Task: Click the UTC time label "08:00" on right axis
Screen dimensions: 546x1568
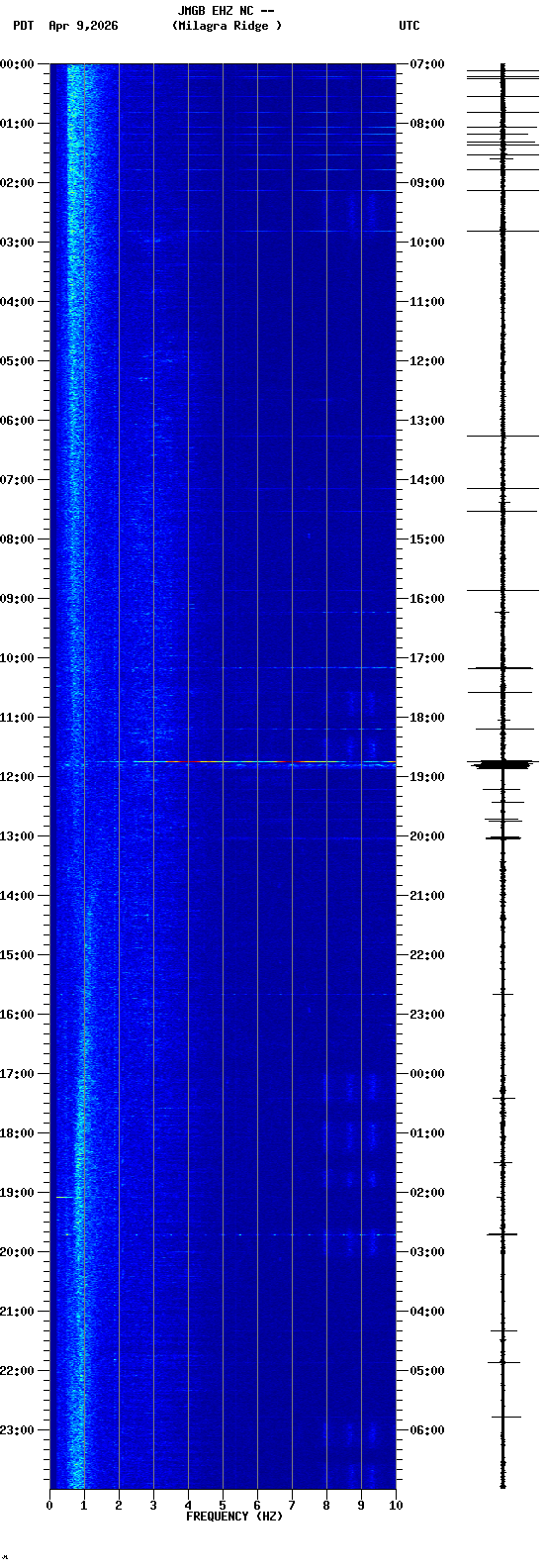Action: 427,124
